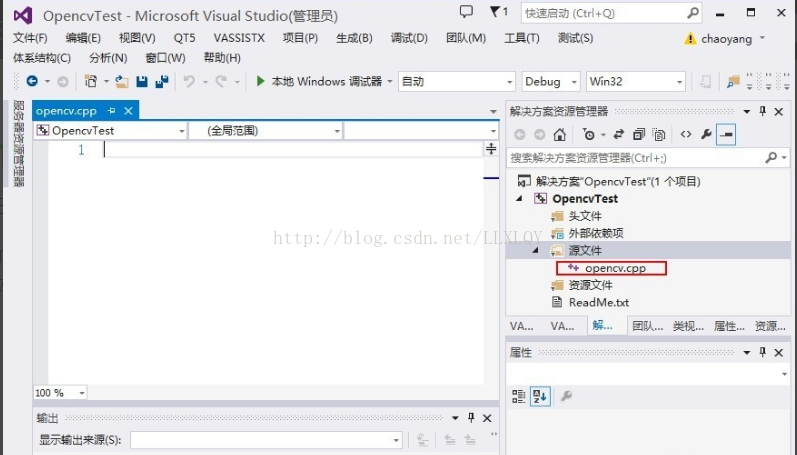Image resolution: width=797 pixels, height=455 pixels.
Task: Click the New Project toolbar icon
Action: coord(91,81)
